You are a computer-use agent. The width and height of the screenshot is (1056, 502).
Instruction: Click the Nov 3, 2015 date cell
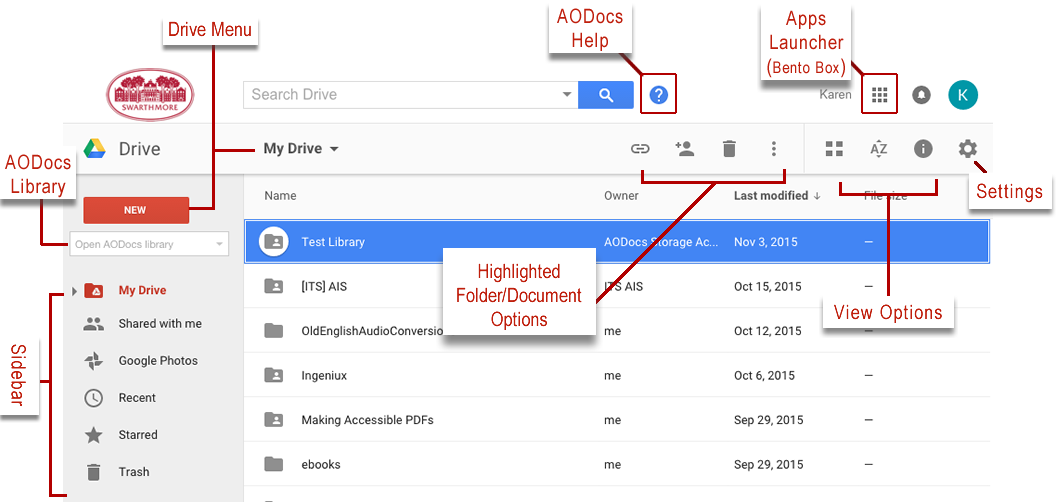tap(765, 242)
